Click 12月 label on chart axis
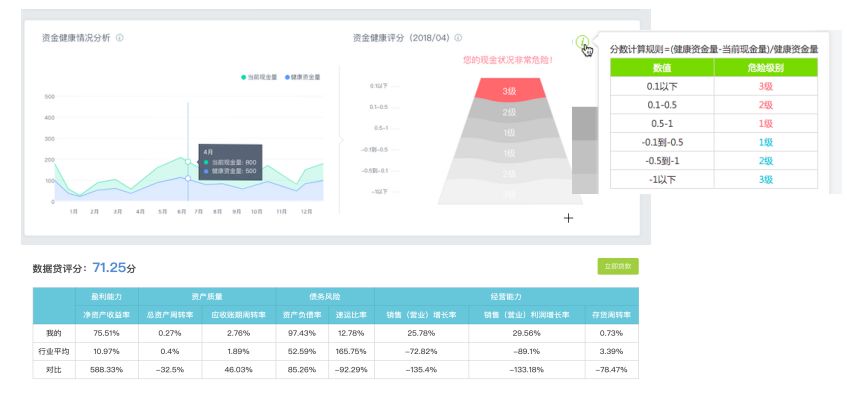 point(306,212)
